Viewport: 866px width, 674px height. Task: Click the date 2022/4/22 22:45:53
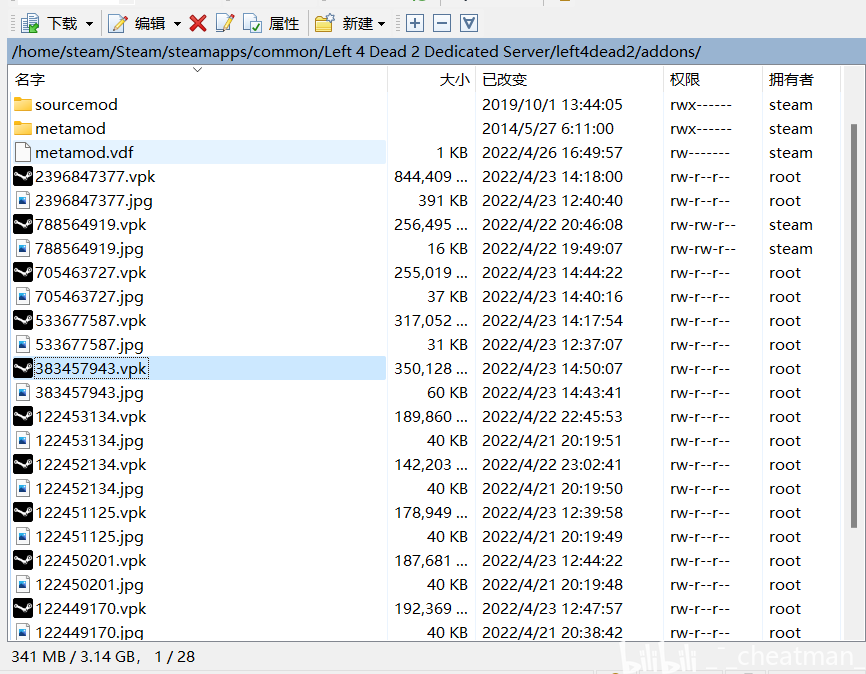tap(552, 417)
